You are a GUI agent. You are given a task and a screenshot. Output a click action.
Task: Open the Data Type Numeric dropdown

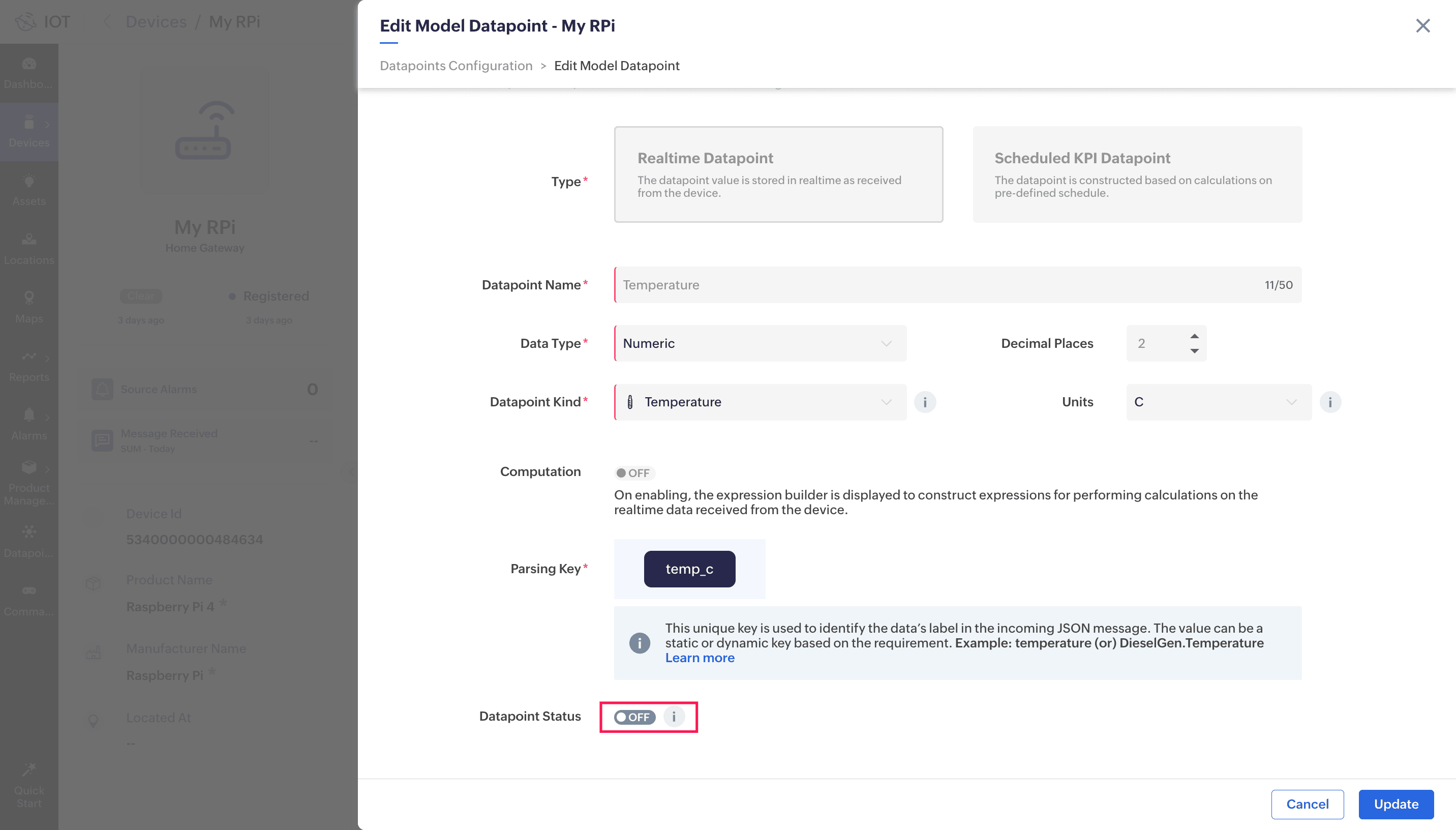coord(760,343)
